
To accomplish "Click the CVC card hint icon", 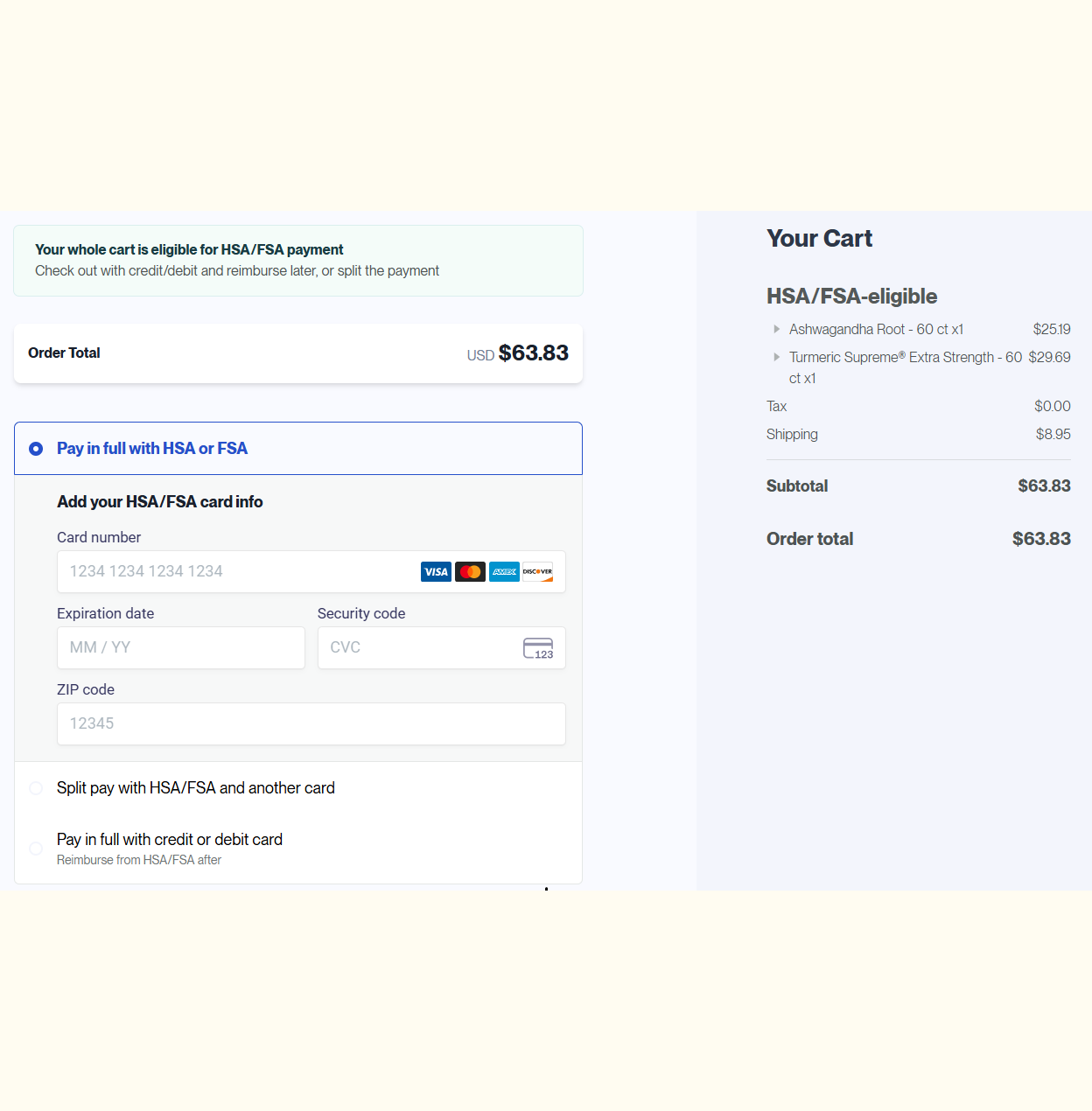I will point(538,648).
